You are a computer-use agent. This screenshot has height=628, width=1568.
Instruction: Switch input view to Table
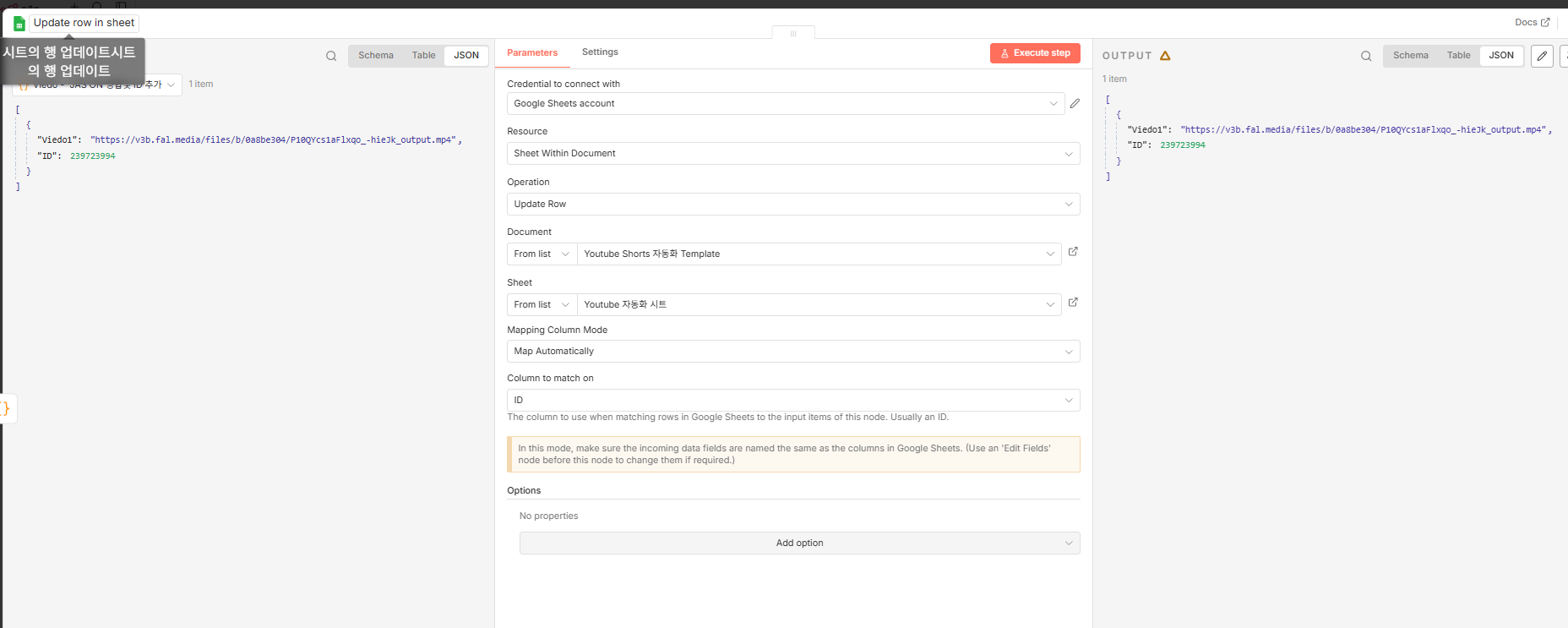click(423, 56)
